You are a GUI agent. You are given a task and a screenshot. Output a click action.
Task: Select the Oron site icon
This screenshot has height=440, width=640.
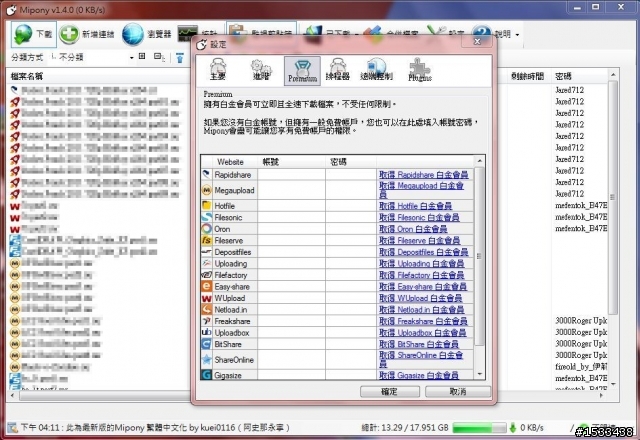(207, 229)
